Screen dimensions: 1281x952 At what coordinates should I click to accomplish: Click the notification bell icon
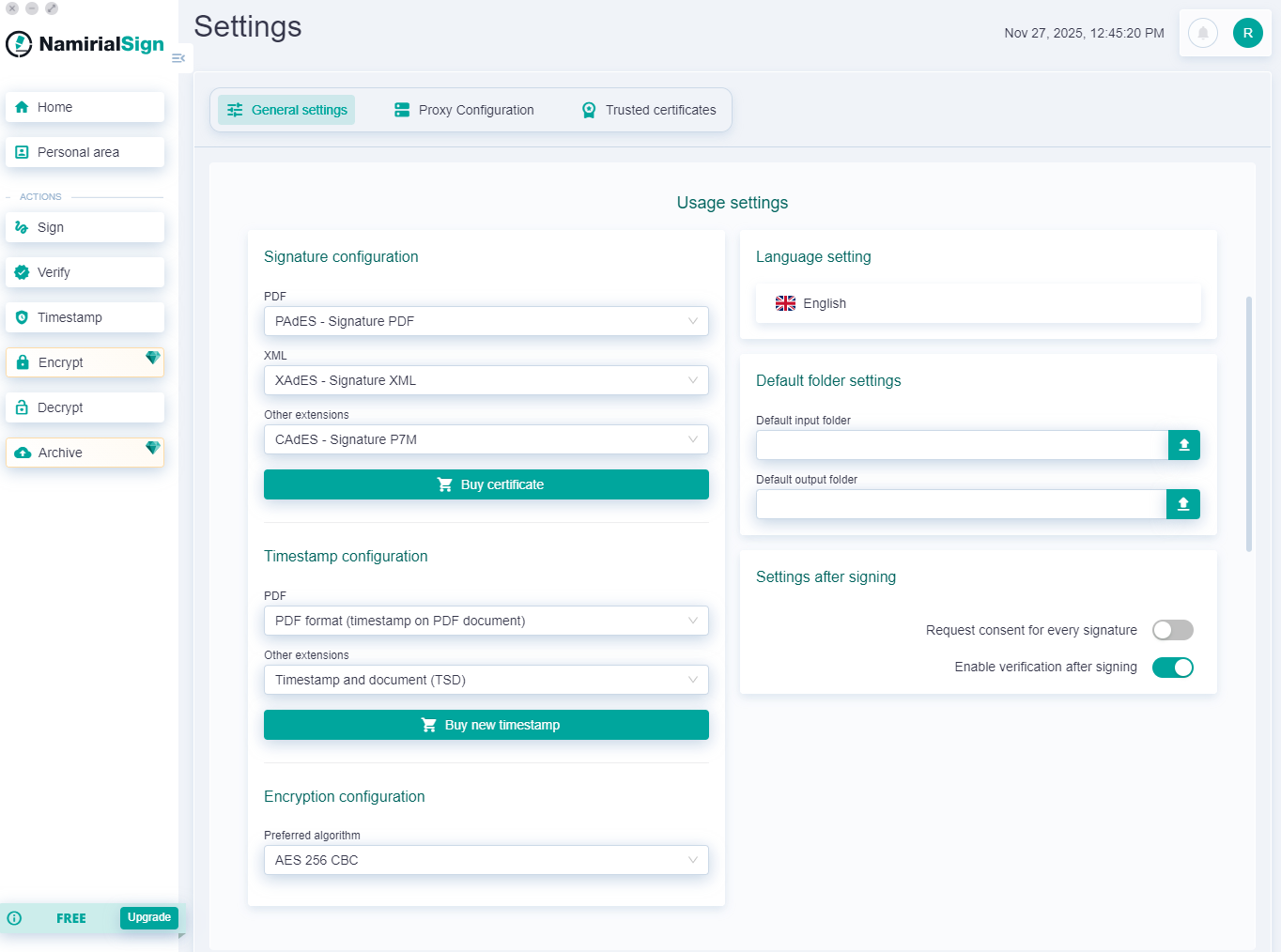coord(1202,33)
